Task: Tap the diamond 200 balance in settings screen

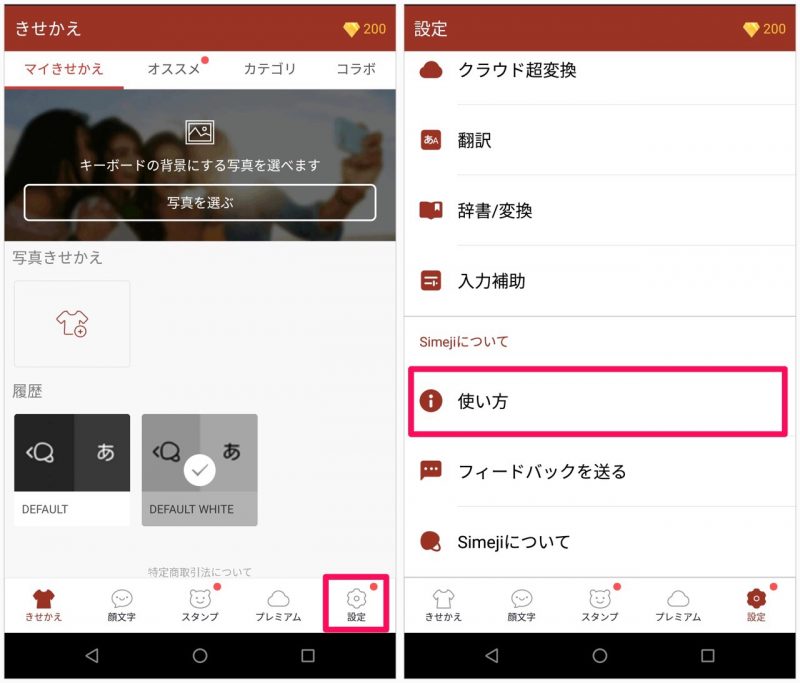Action: pyautogui.click(x=764, y=29)
